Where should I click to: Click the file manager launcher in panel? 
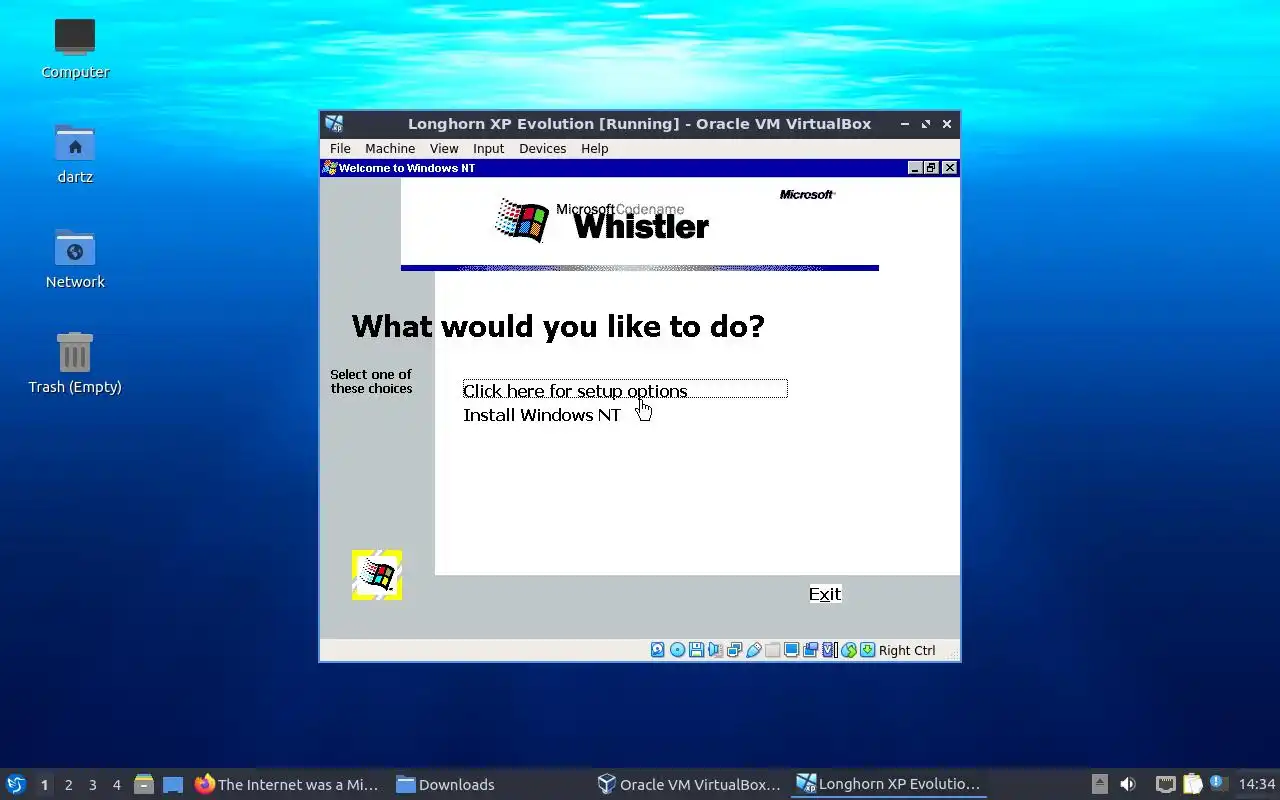(x=143, y=784)
